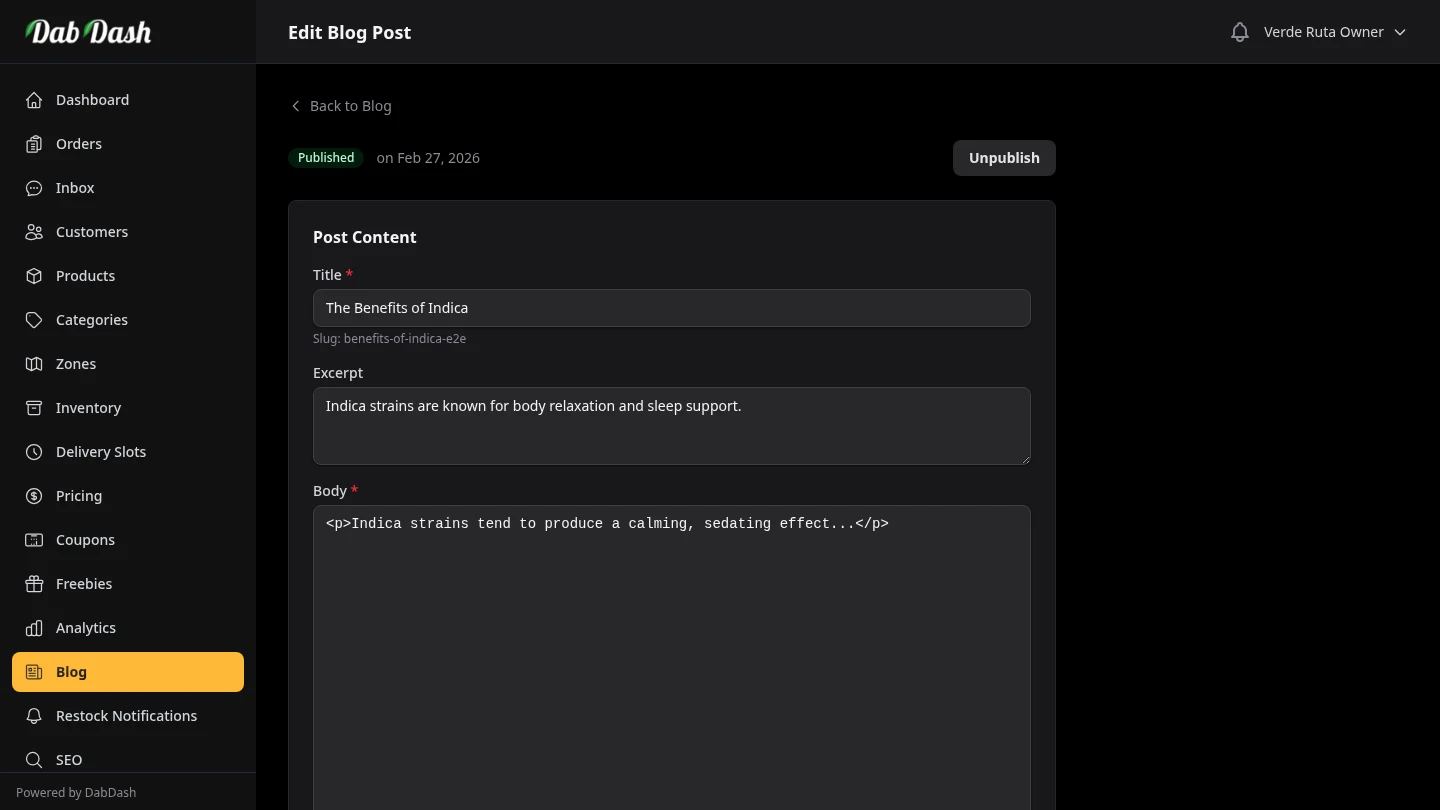Image resolution: width=1440 pixels, height=810 pixels.
Task: Open the SEO section
Action: [x=68, y=759]
